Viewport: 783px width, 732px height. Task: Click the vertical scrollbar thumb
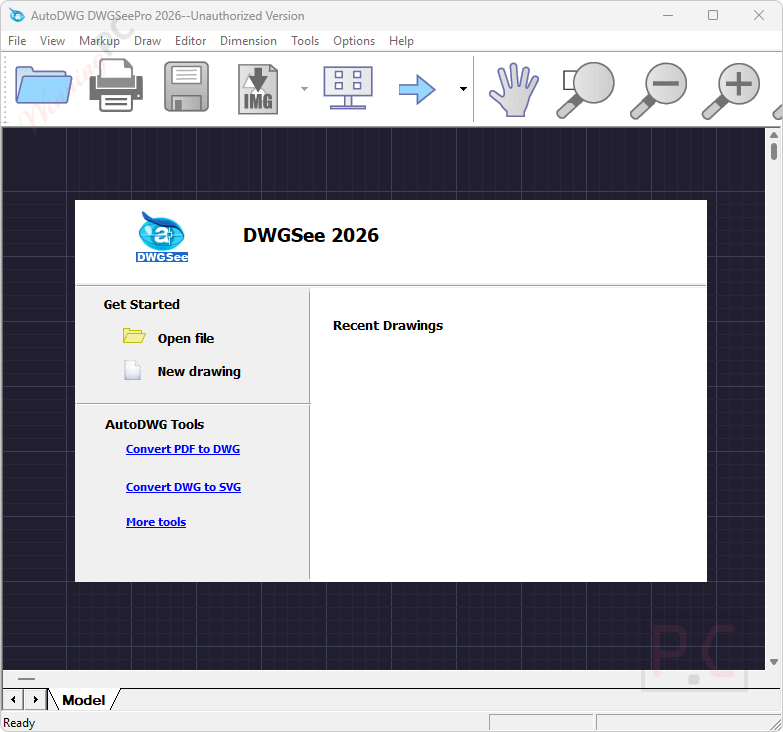[774, 151]
